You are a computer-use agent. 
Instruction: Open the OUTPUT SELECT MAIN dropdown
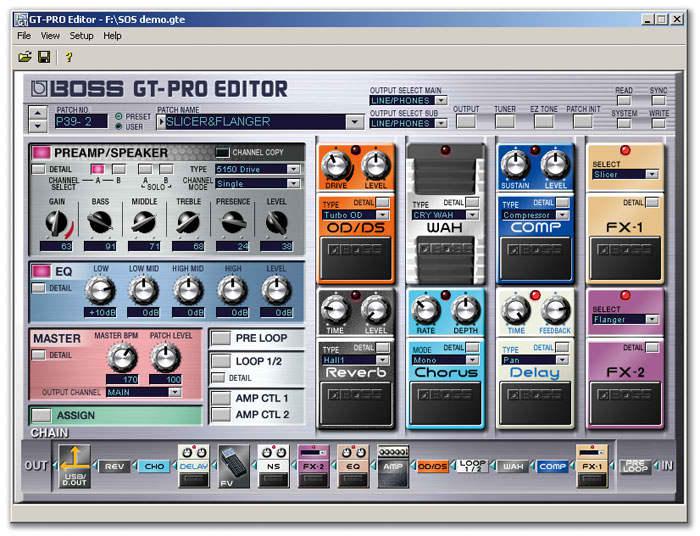point(441,100)
